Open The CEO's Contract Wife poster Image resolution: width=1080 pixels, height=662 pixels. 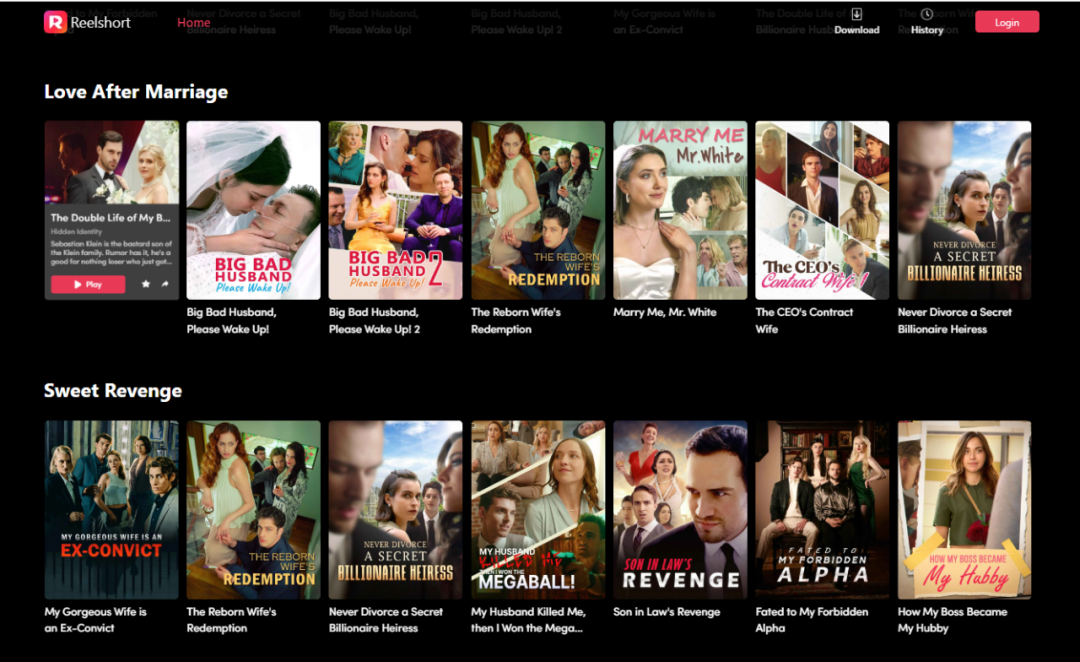822,210
